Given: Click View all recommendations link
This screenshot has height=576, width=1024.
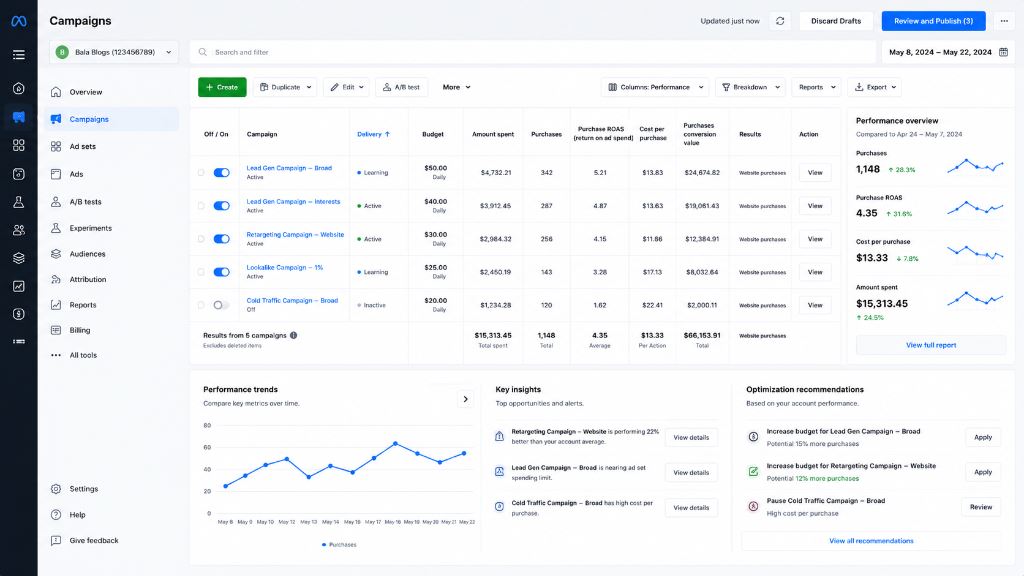Looking at the screenshot, I should 871,541.
